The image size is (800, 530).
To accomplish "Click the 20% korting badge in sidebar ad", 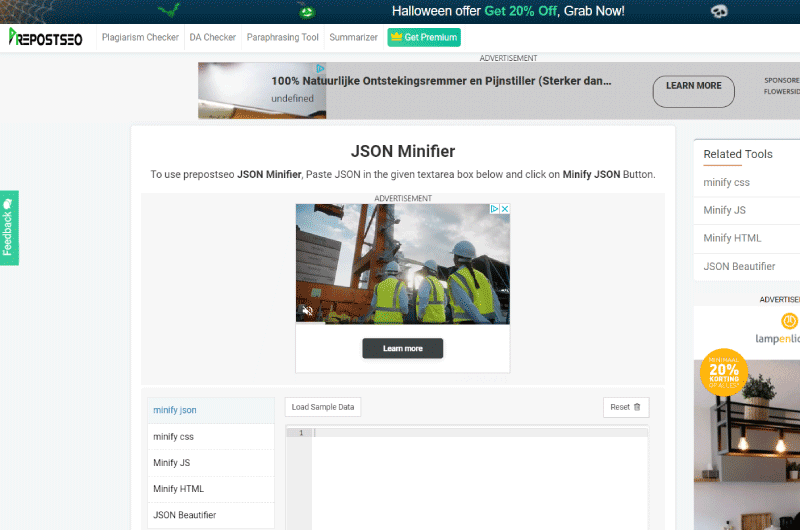I will (x=723, y=372).
